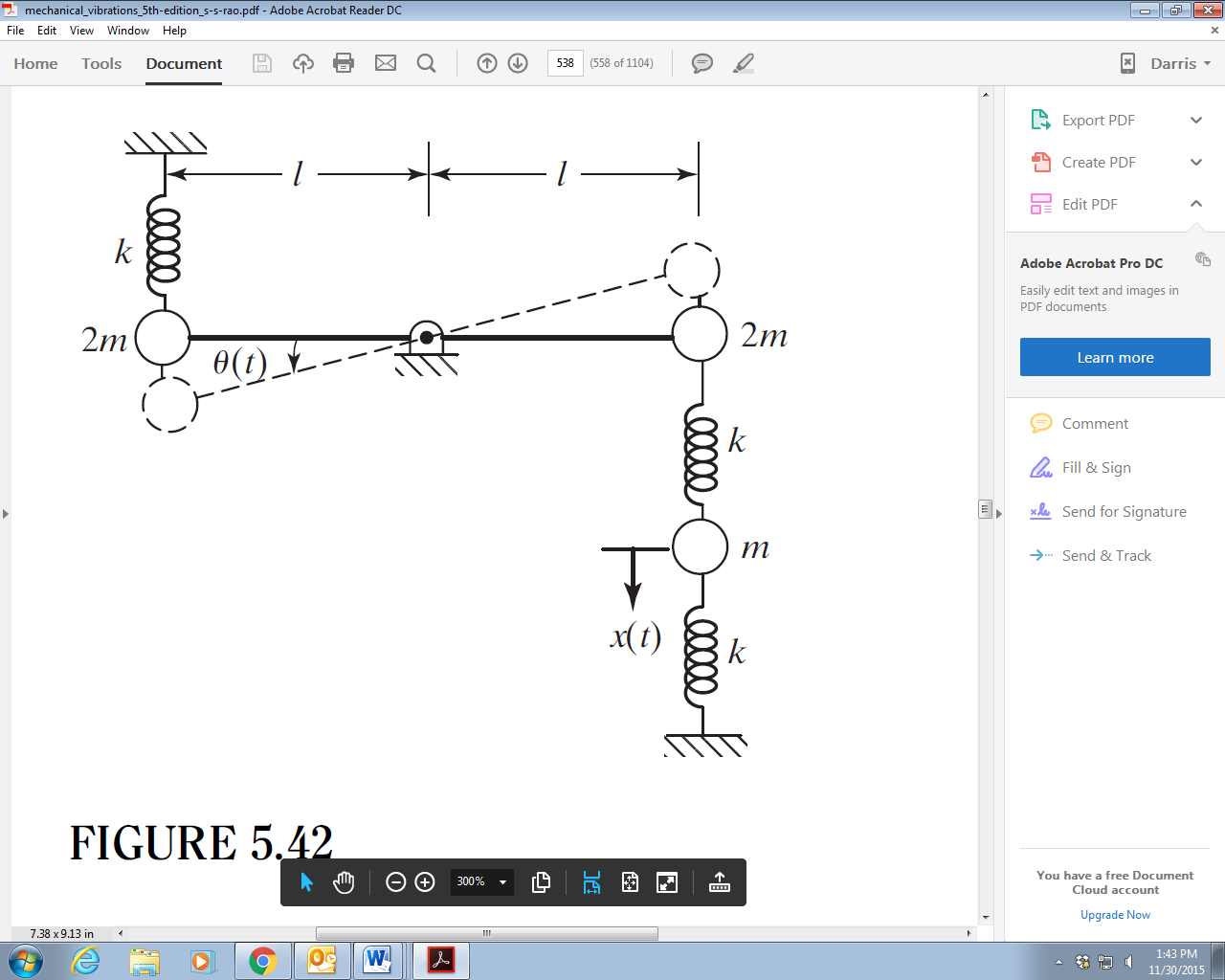Open the Comment speech bubble tool
Image resolution: width=1225 pixels, height=980 pixels.
tap(702, 63)
